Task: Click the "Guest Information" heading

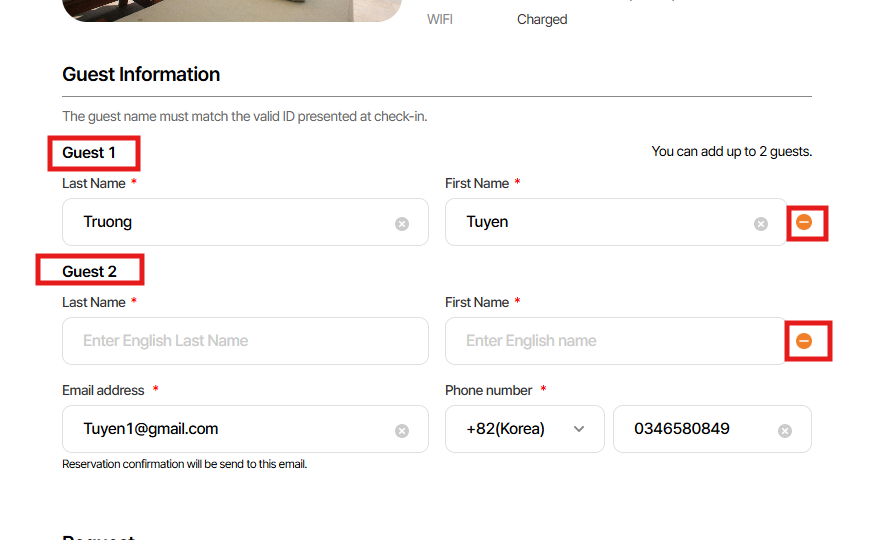Action: click(141, 75)
